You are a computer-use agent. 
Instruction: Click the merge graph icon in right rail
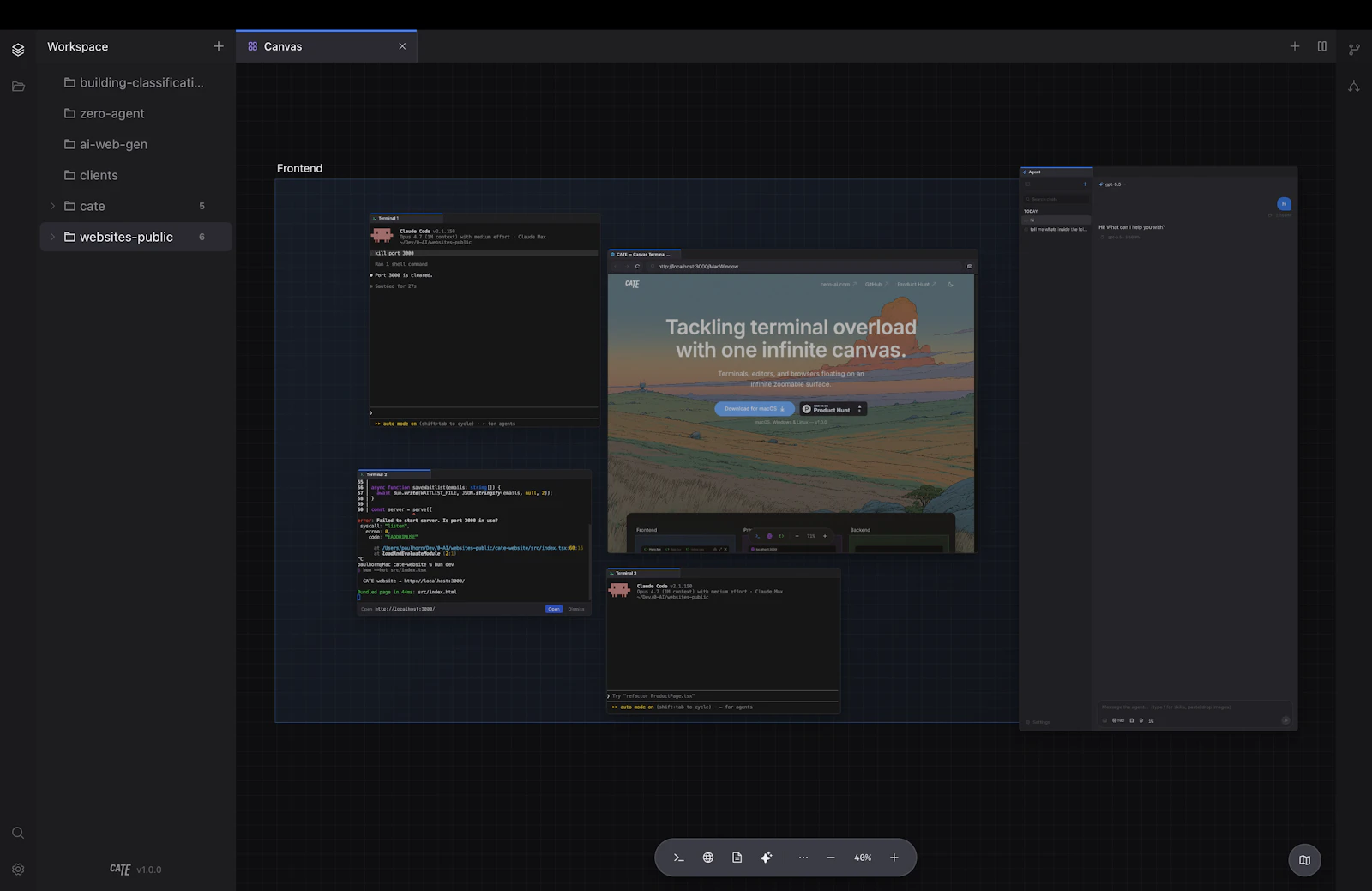tap(1354, 86)
